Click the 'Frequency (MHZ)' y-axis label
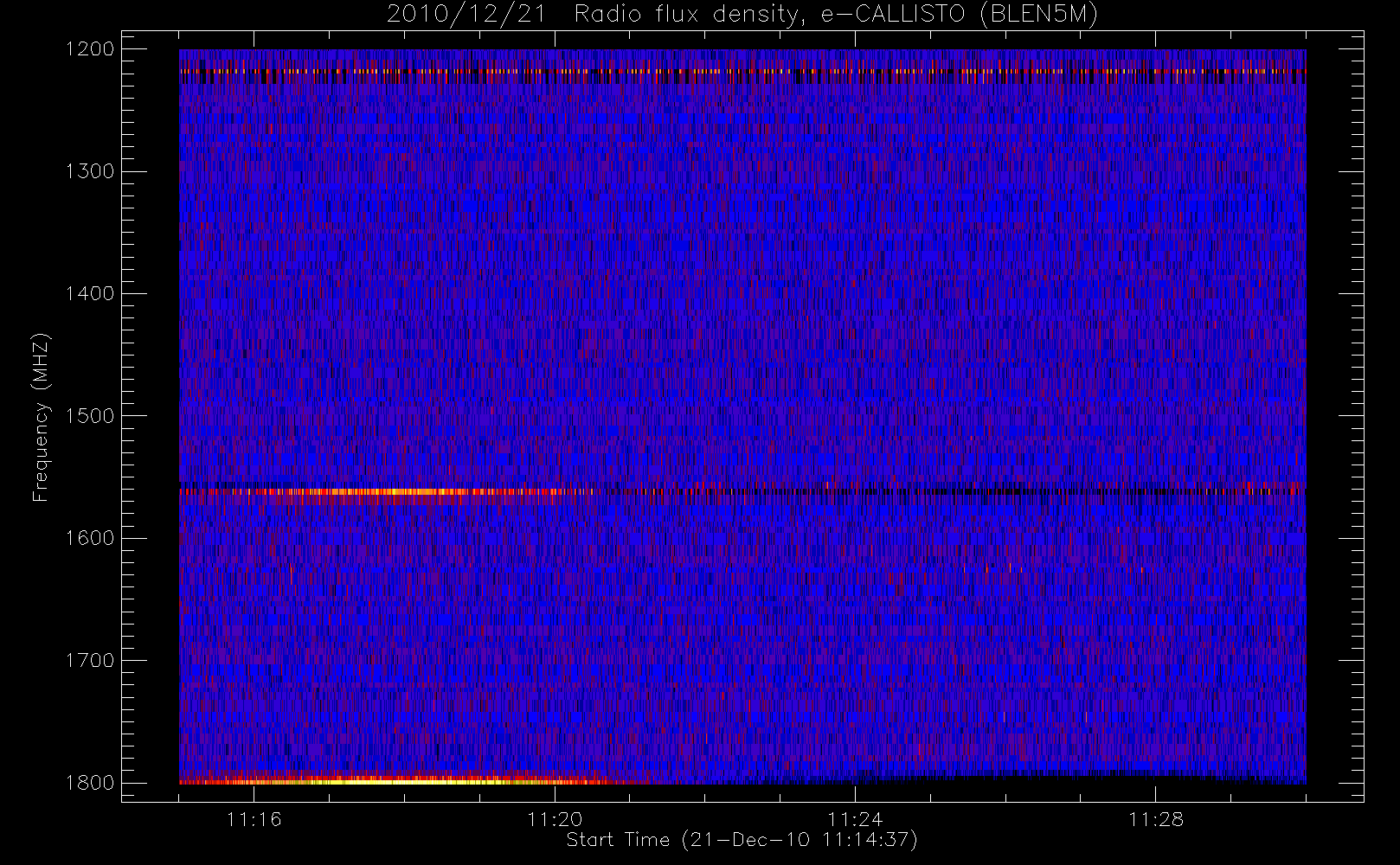This screenshot has width=1400, height=865. point(40,417)
